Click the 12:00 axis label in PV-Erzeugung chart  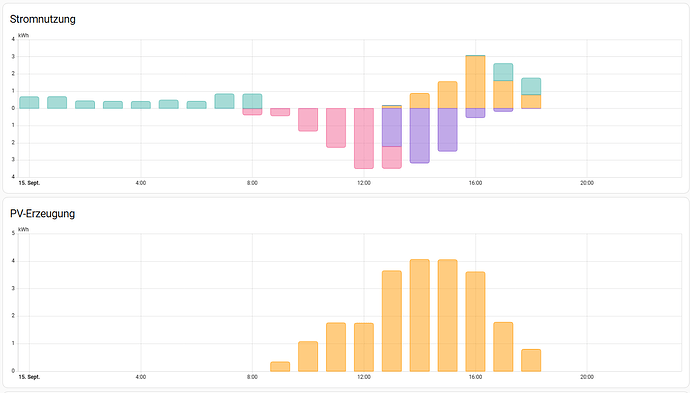coord(364,377)
